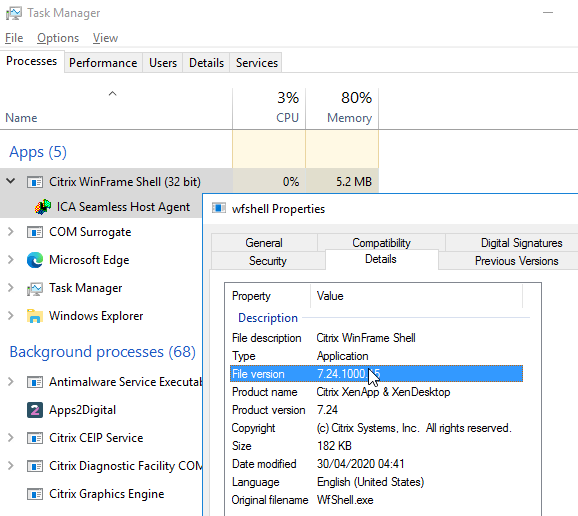Select the Product version 7.24 row

376,410
